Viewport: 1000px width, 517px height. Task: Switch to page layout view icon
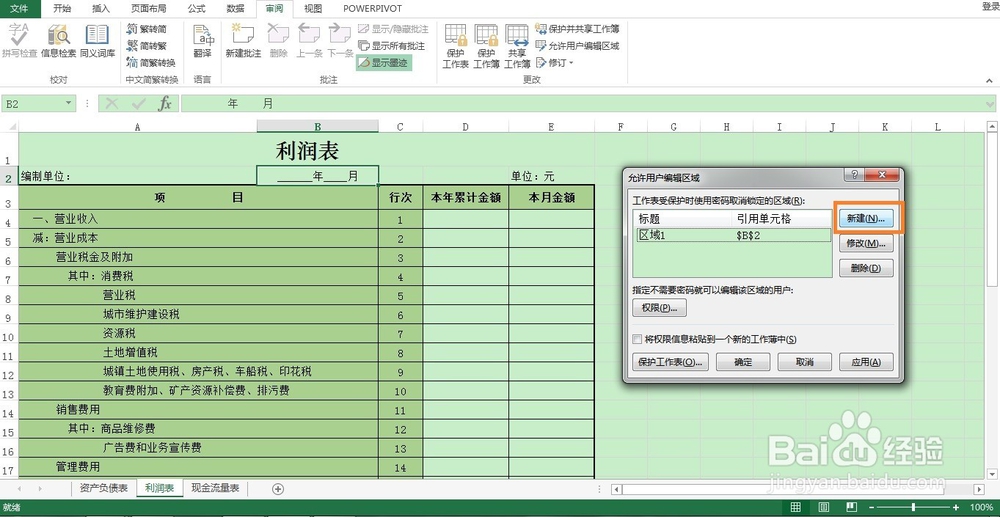pos(822,507)
